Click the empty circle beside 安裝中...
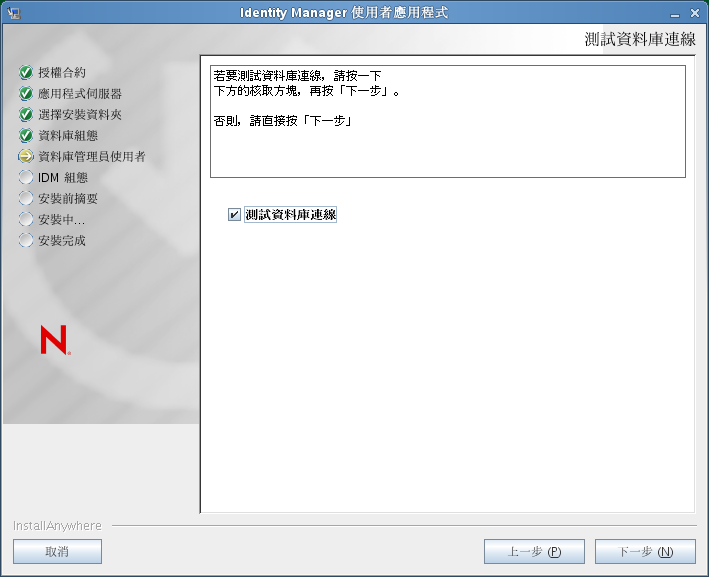The image size is (709, 577). tap(26, 219)
